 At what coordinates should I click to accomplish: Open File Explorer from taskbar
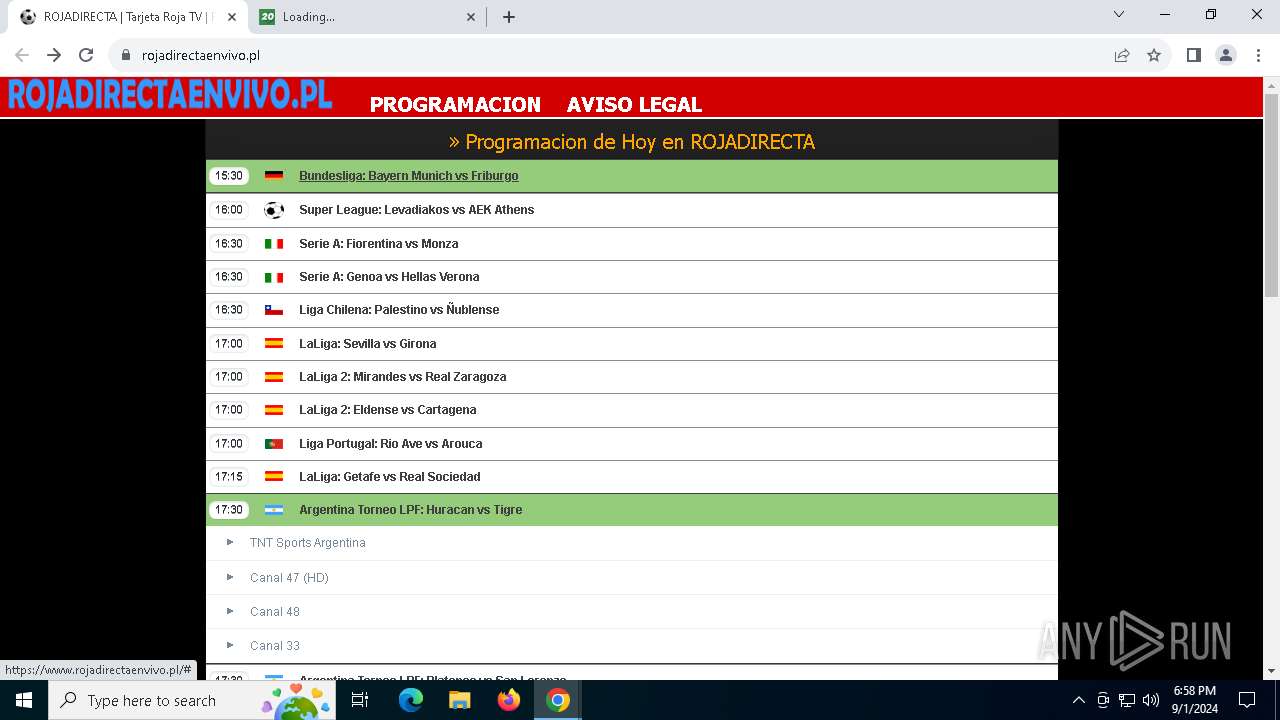pos(459,700)
